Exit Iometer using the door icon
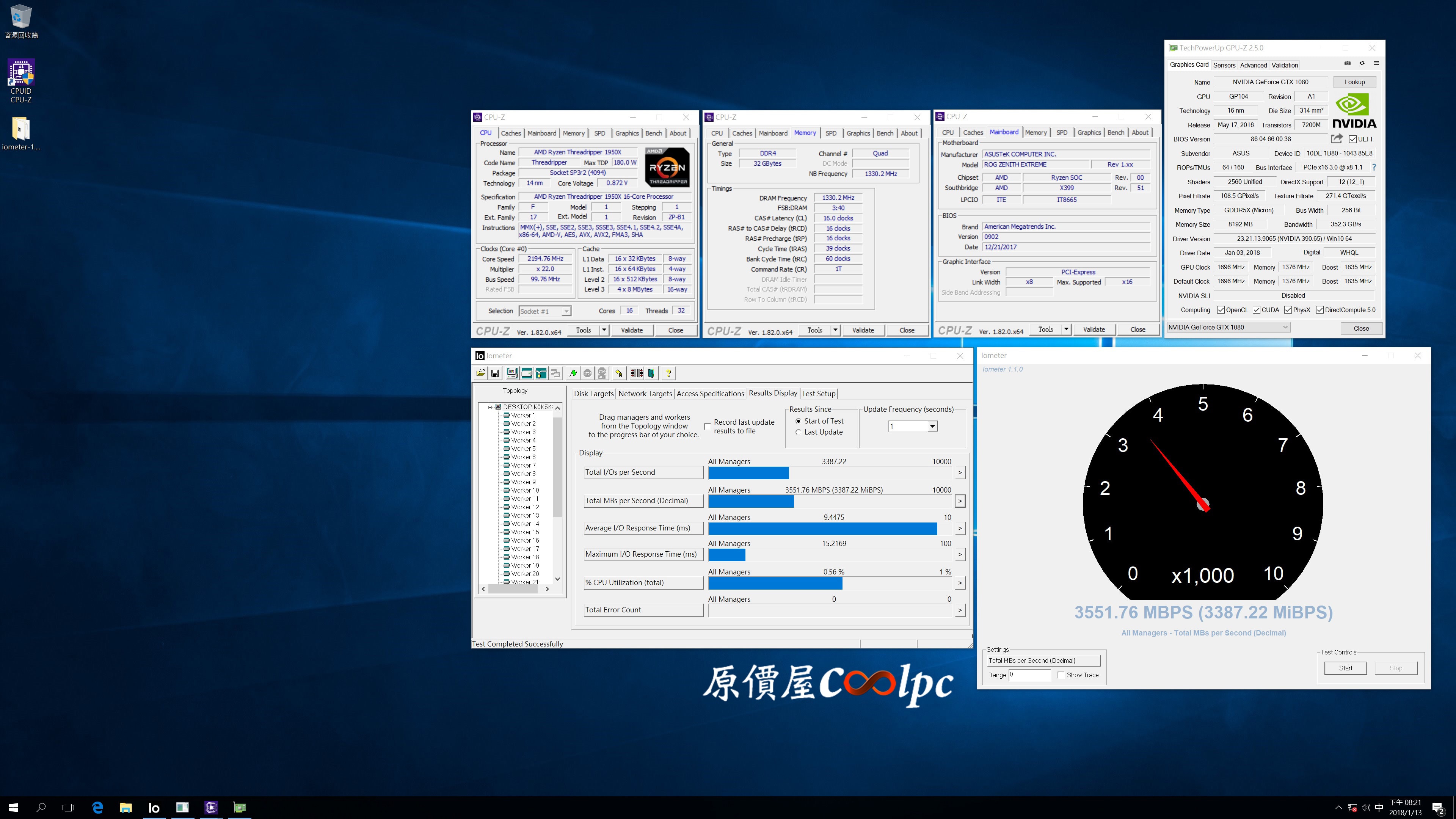 [x=651, y=373]
